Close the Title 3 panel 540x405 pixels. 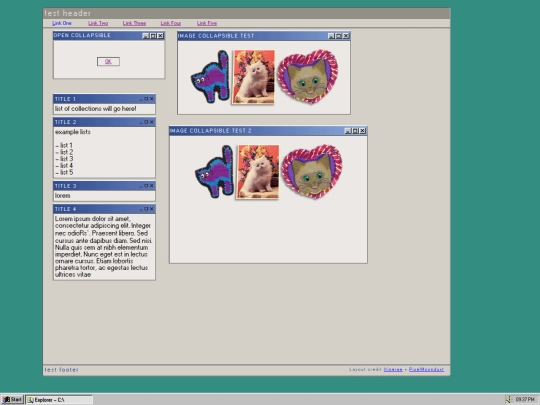tap(152, 186)
